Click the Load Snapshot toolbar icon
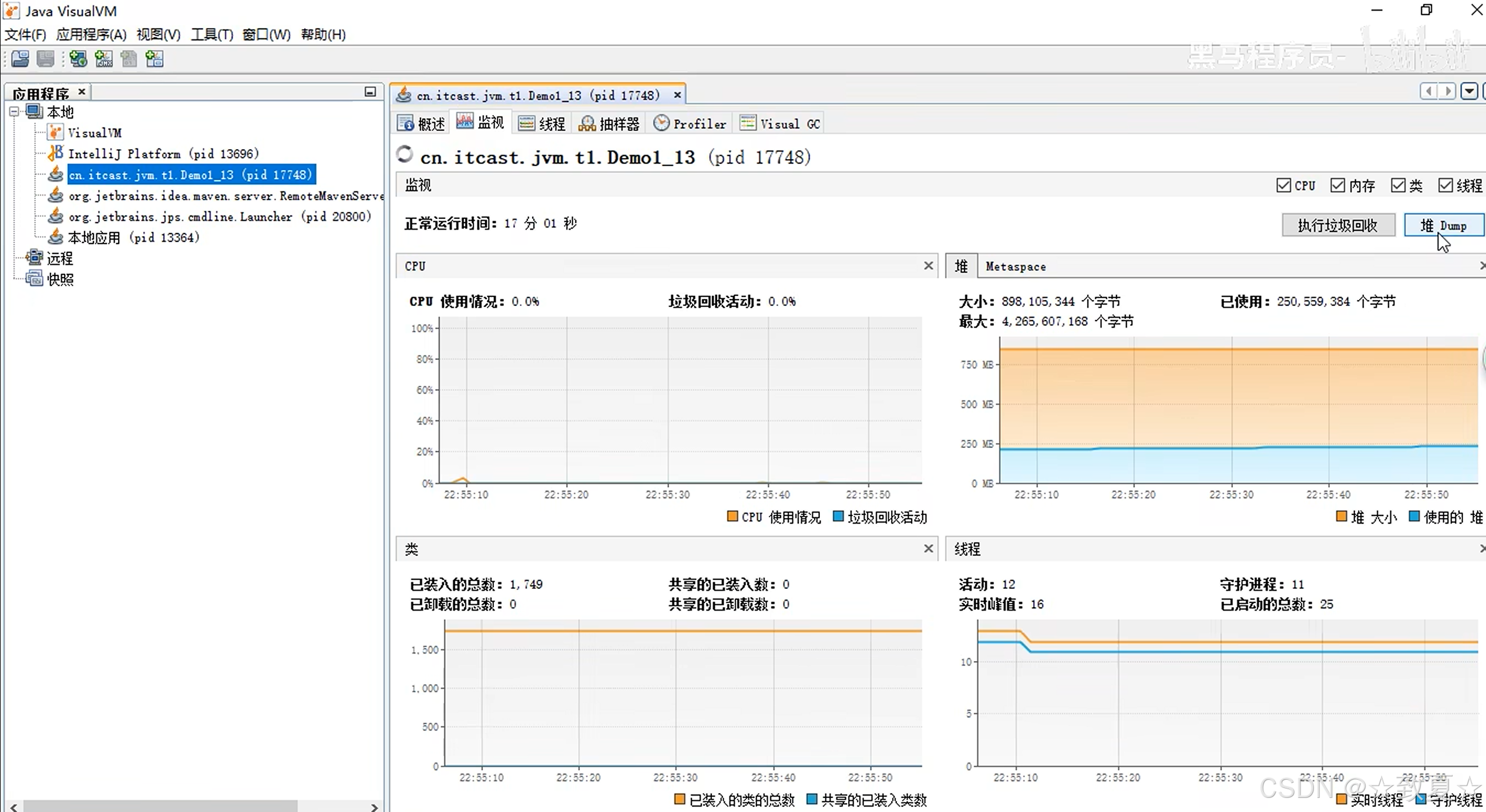1486x812 pixels. [20, 59]
